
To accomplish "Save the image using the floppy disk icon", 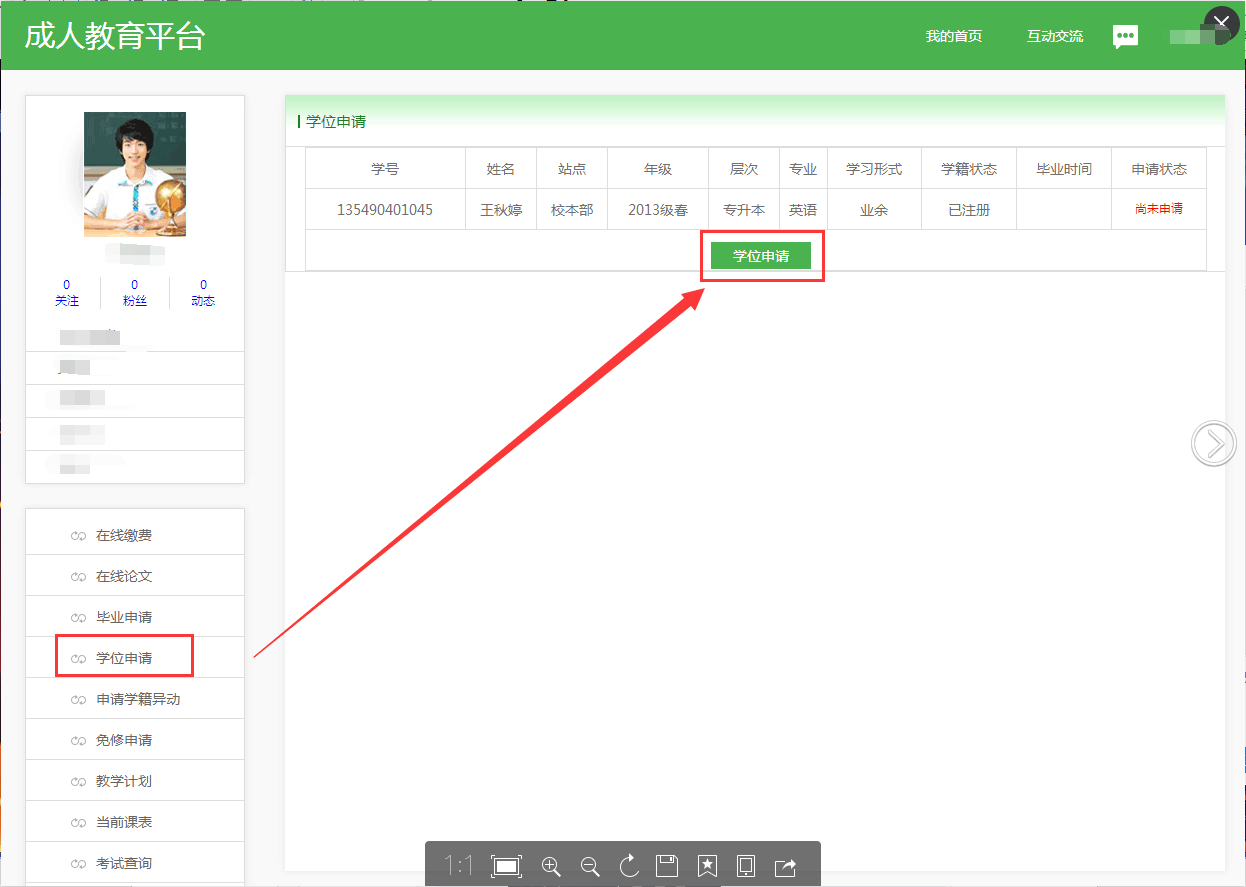I will click(667, 866).
